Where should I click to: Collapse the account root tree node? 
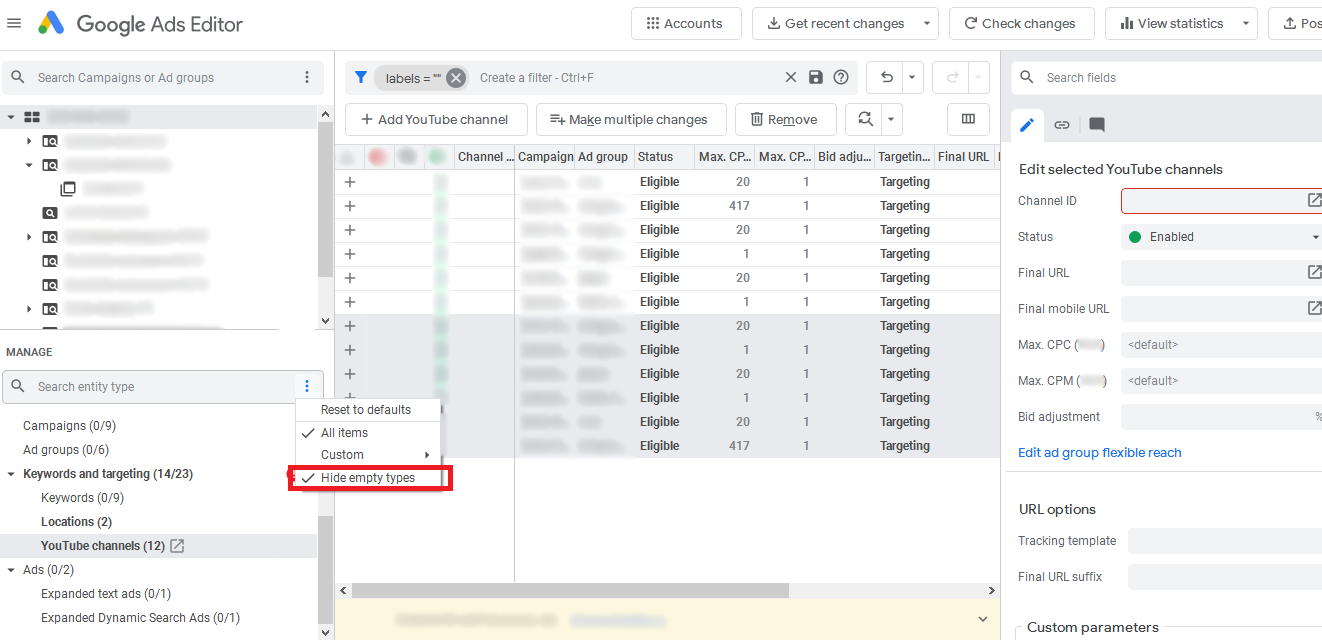click(11, 117)
